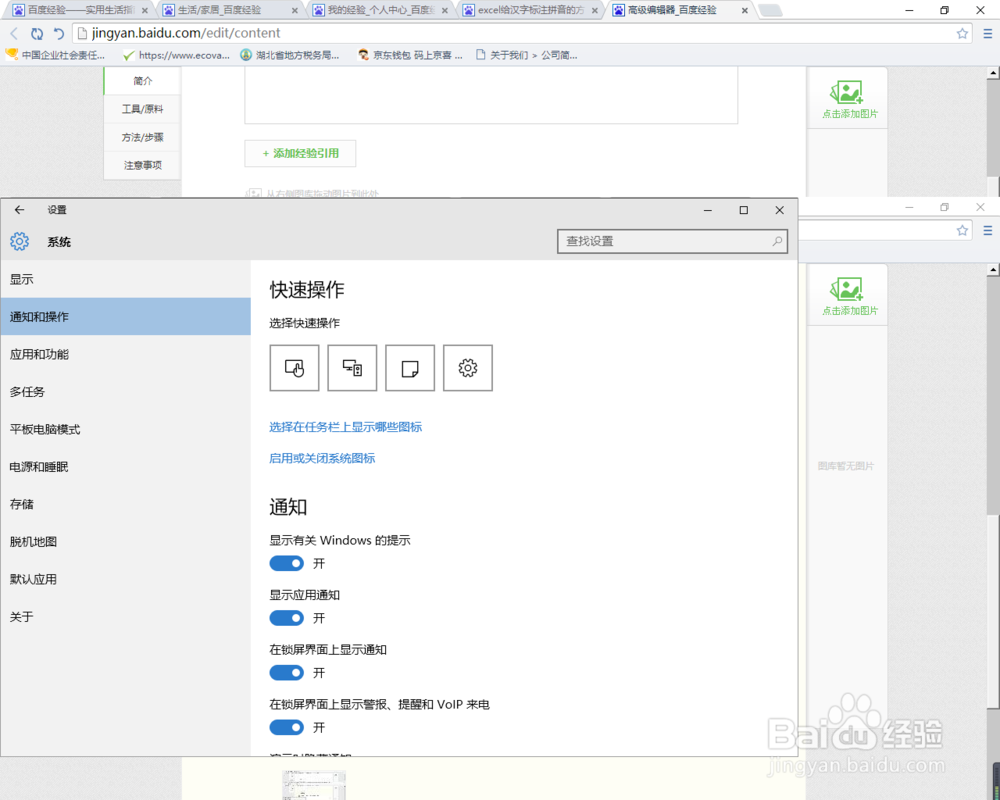Open the 方法/步骤 section tab
This screenshot has width=1000, height=800.
[141, 137]
